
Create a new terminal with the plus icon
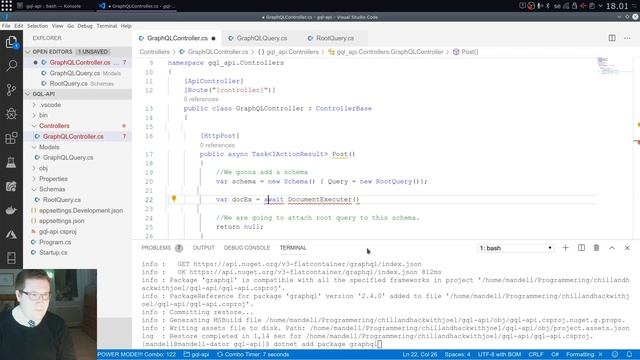pyautogui.click(x=565, y=248)
